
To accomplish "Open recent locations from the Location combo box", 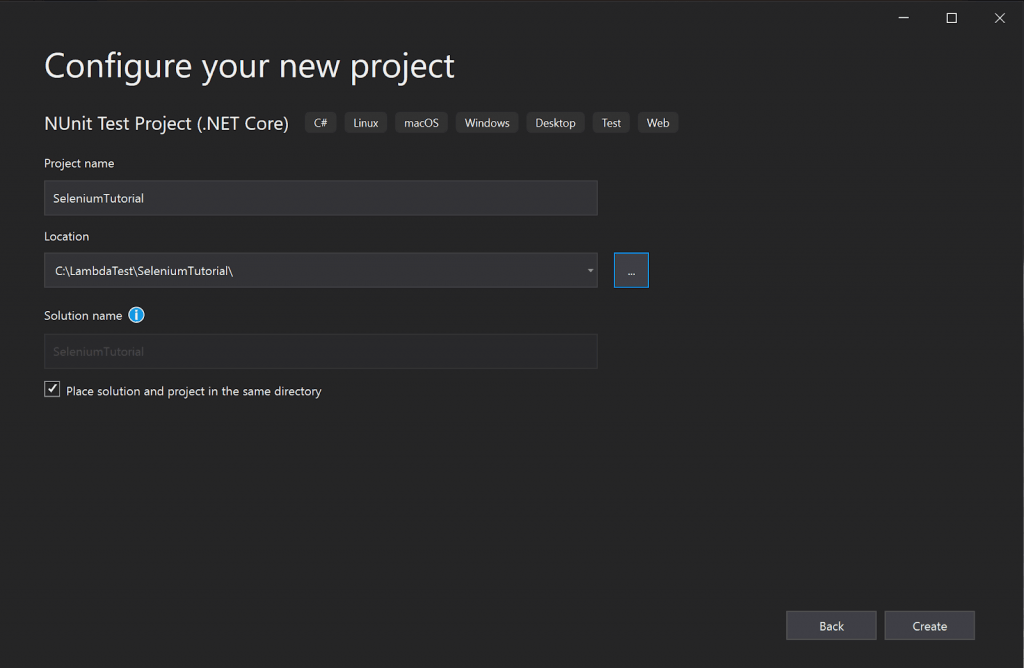I will point(589,270).
